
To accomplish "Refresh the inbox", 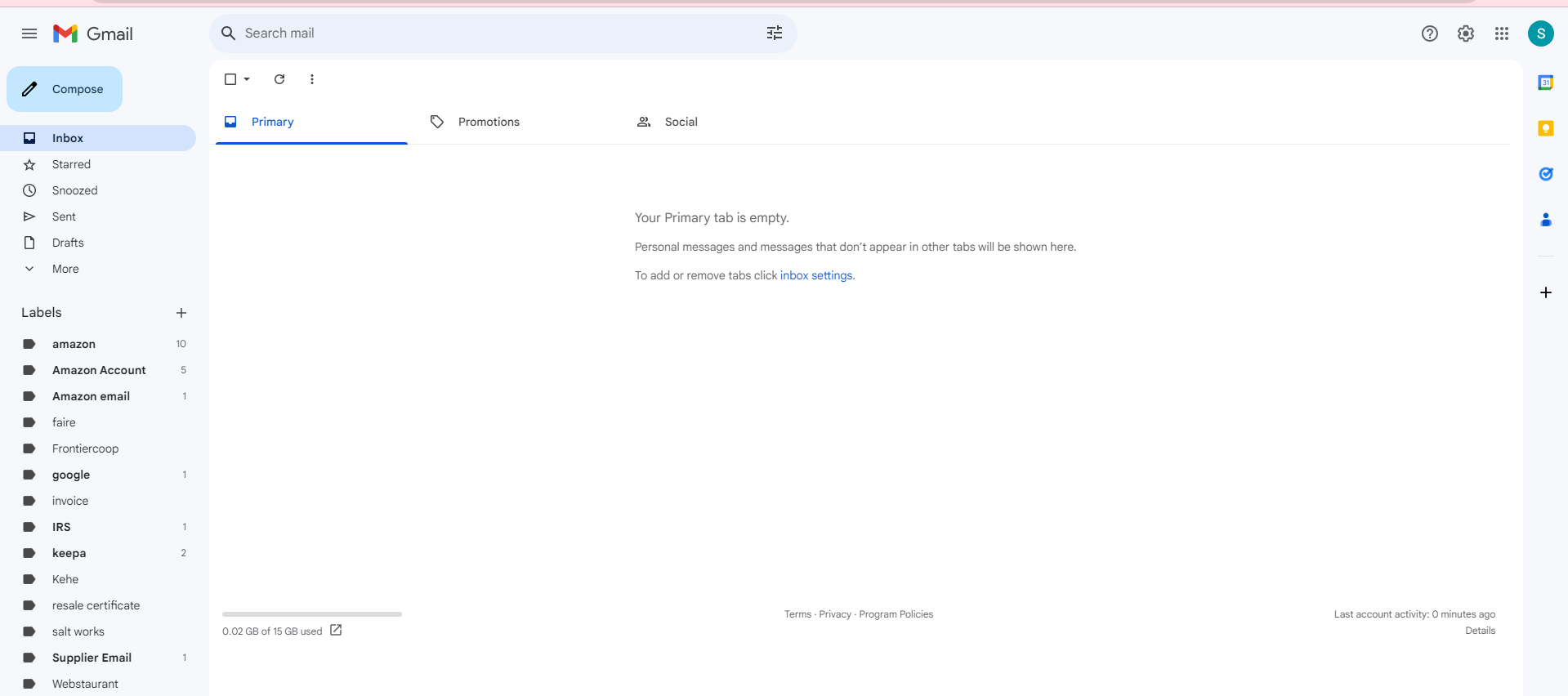I will (279, 79).
